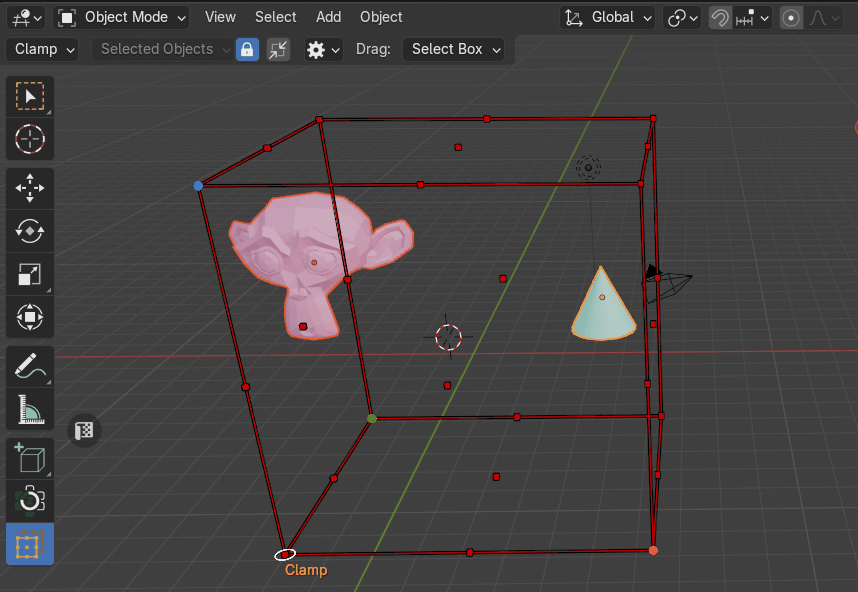Click the green corner handle of box
Viewport: 858px width, 592px height.
click(x=372, y=419)
